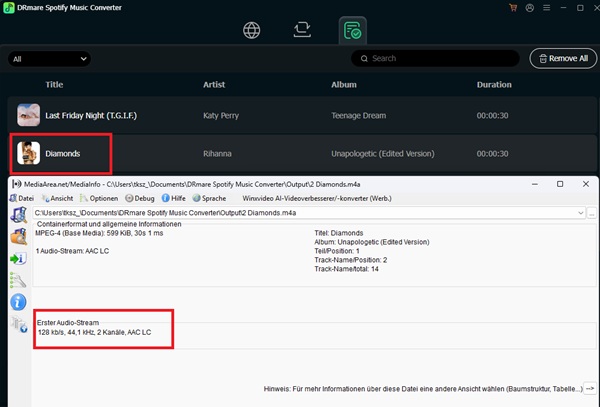This screenshot has width=600, height=407.
Task: Open the shopping cart icon in DRmare title bar
Action: click(513, 8)
